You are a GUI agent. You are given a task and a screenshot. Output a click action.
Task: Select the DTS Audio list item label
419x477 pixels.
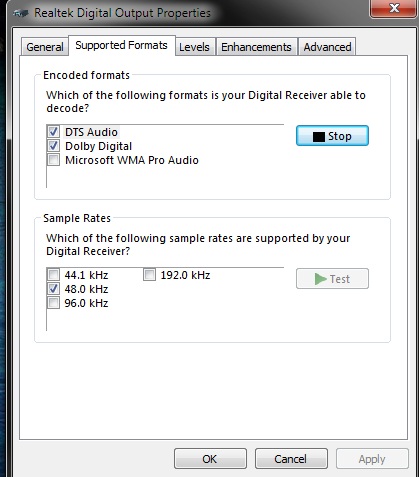[x=91, y=132]
